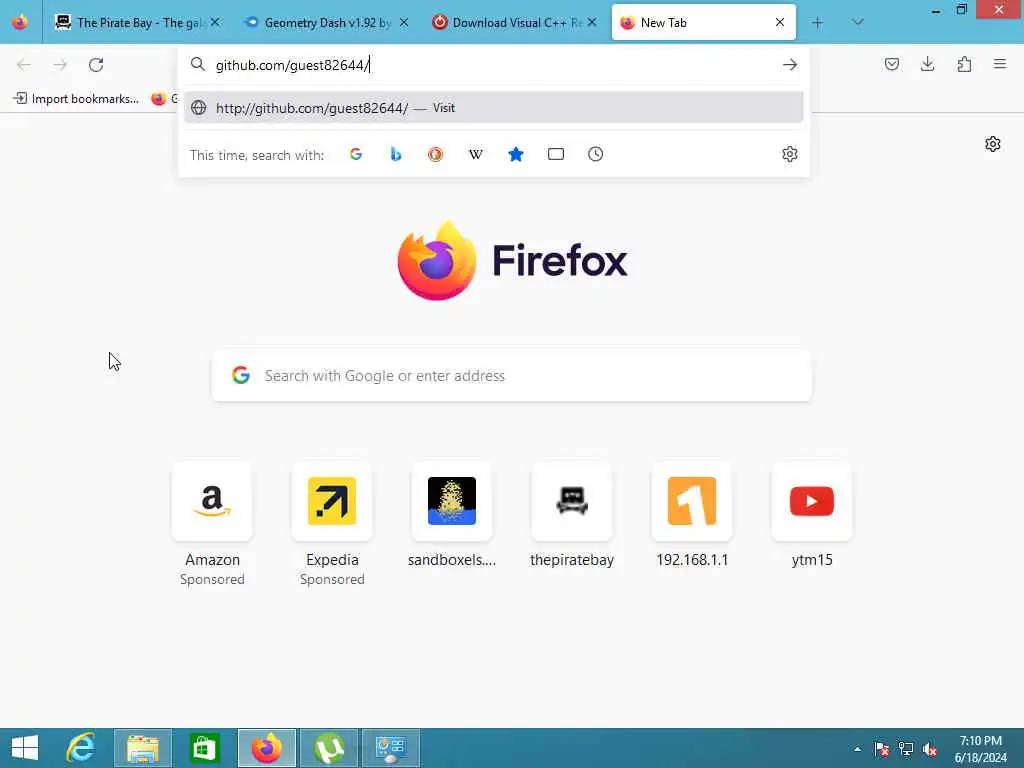Viewport: 1024px width, 768px height.
Task: Open search settings gear in dropdown
Action: click(x=790, y=154)
